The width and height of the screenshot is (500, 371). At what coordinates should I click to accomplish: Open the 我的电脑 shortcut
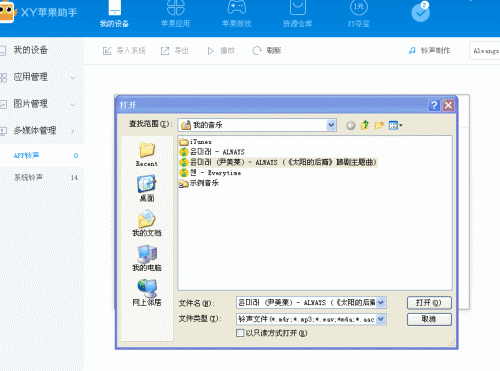tap(147, 258)
